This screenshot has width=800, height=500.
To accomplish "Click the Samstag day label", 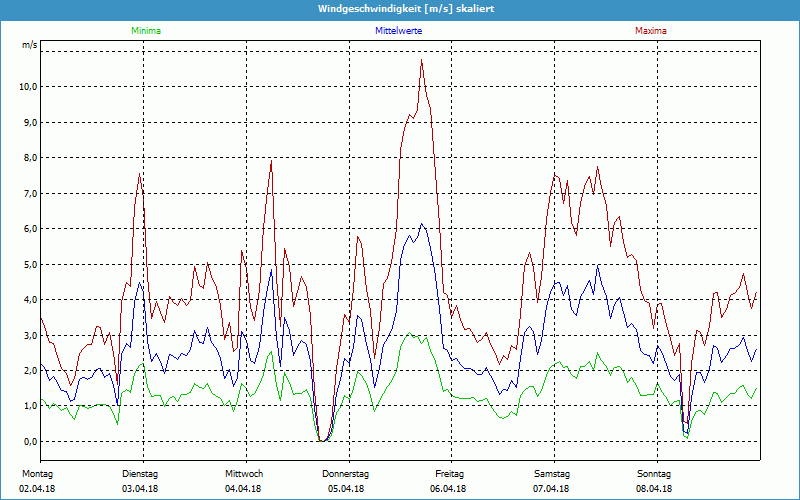I will [552, 474].
